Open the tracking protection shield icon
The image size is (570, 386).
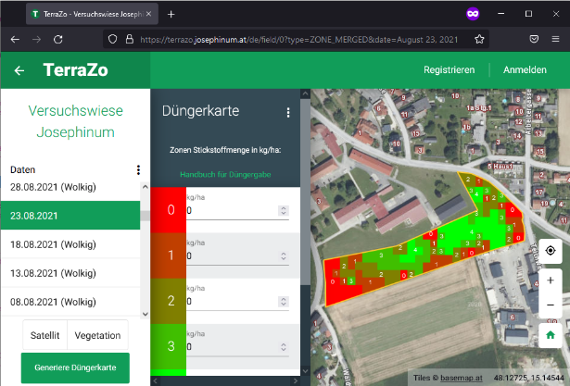point(113,39)
